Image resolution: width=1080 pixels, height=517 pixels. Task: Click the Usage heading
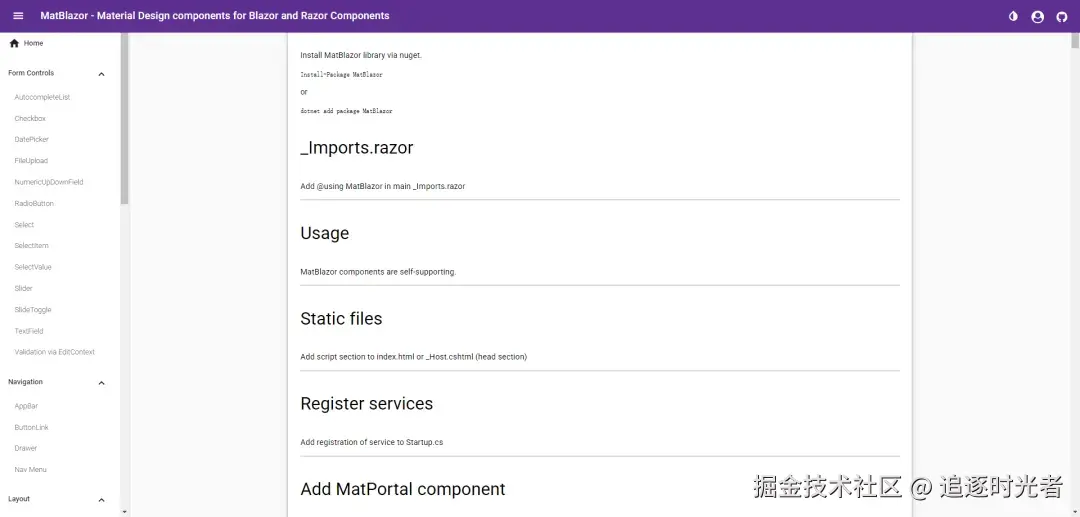point(324,233)
